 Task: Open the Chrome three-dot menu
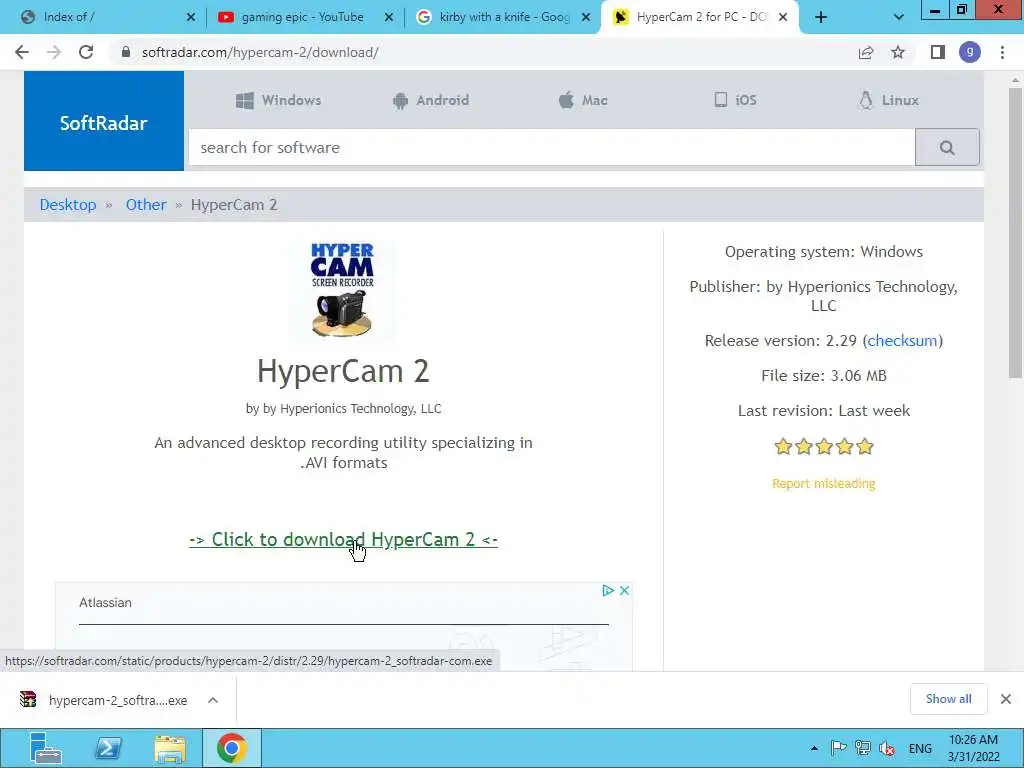[1002, 52]
